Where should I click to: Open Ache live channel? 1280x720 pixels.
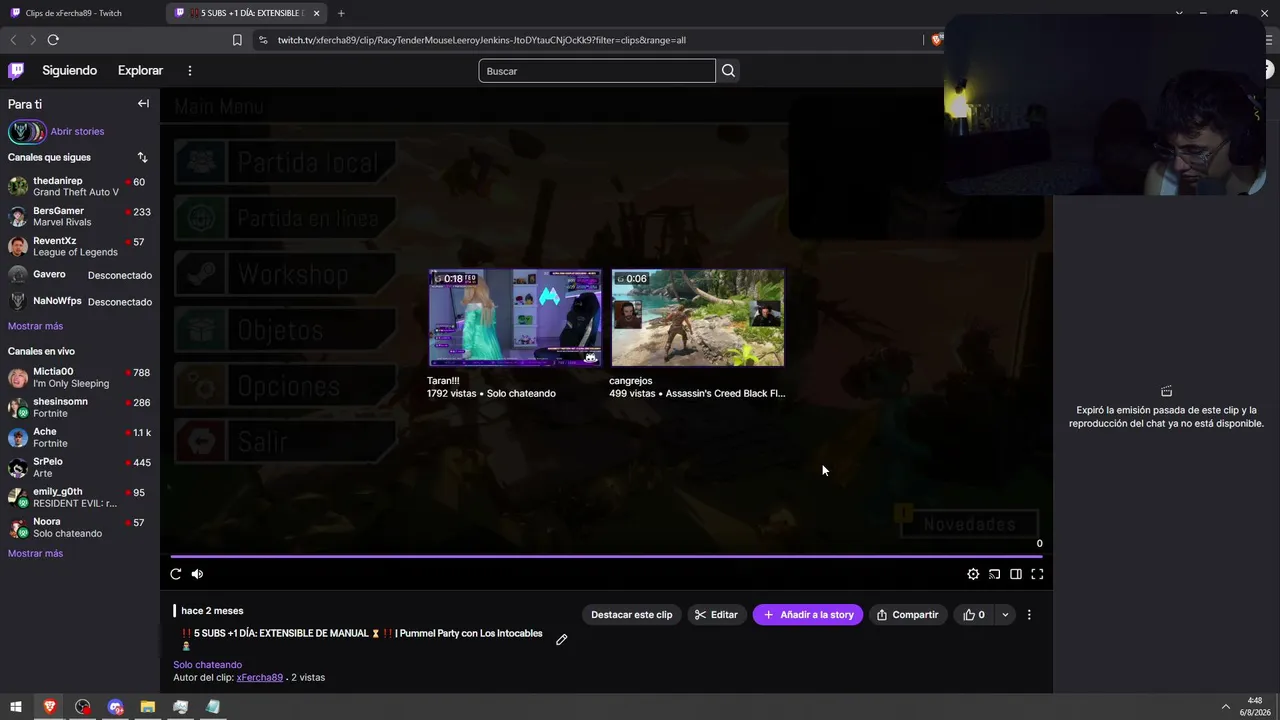click(x=80, y=437)
